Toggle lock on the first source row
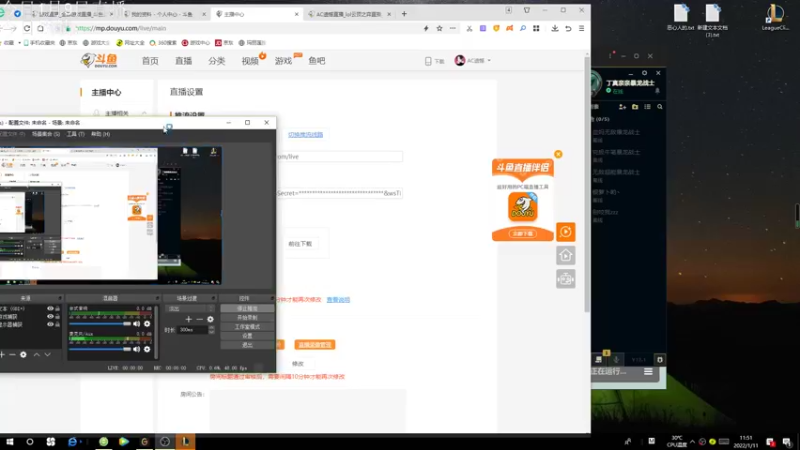800x450 pixels. [x=57, y=309]
